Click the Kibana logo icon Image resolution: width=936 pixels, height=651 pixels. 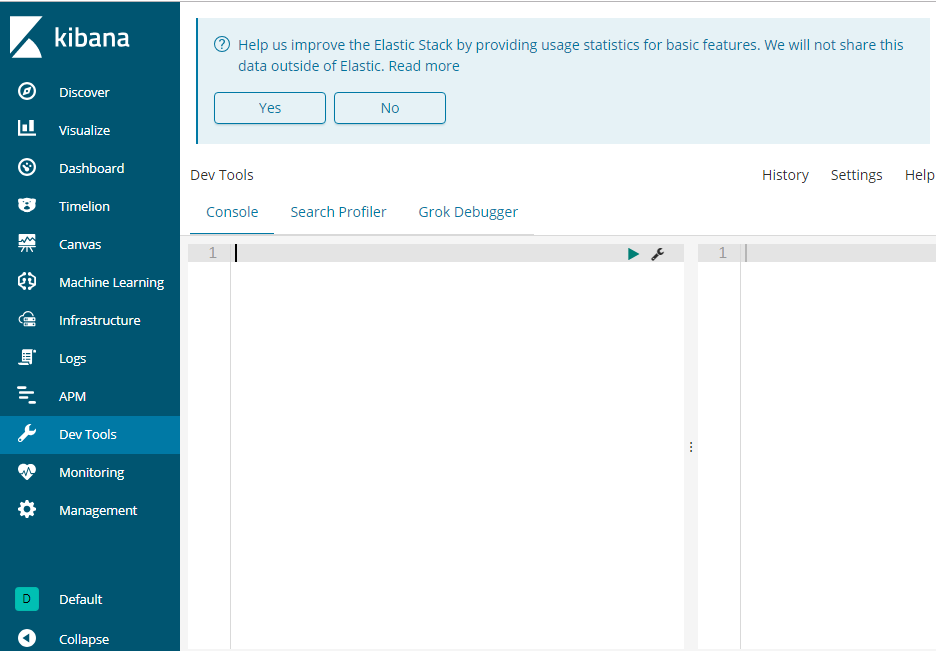26,37
